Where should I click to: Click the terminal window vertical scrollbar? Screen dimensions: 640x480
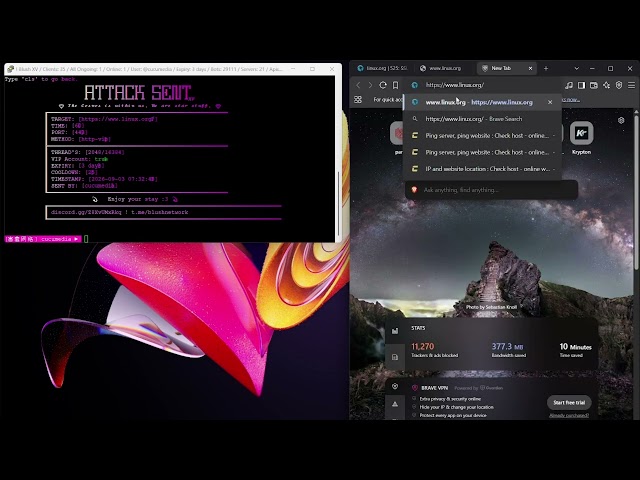(338, 204)
